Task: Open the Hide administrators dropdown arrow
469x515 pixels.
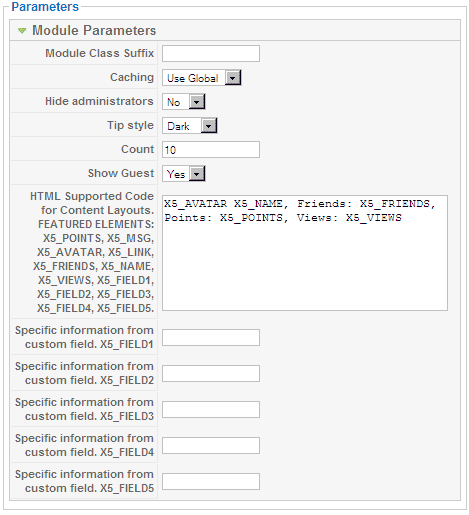Action: [197, 102]
